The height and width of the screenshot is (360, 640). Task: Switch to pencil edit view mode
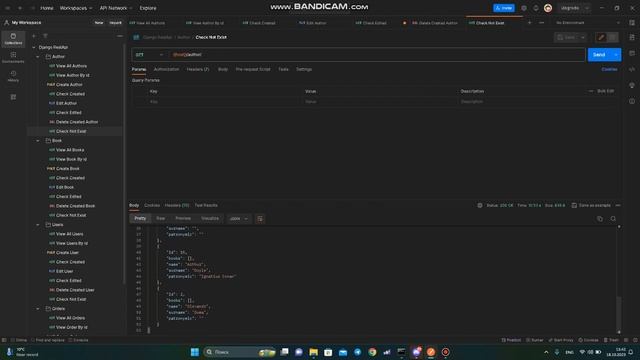click(601, 37)
